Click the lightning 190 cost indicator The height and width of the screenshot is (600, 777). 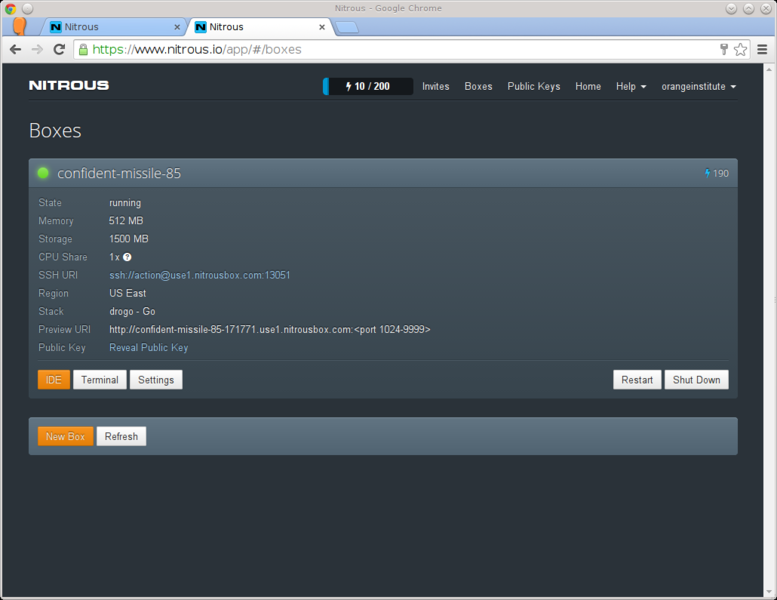click(x=717, y=173)
